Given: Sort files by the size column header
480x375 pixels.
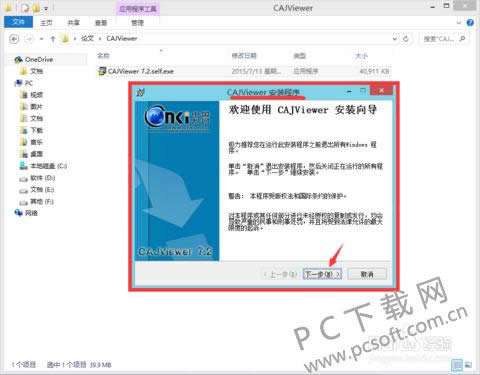Looking at the screenshot, I should [x=361, y=56].
